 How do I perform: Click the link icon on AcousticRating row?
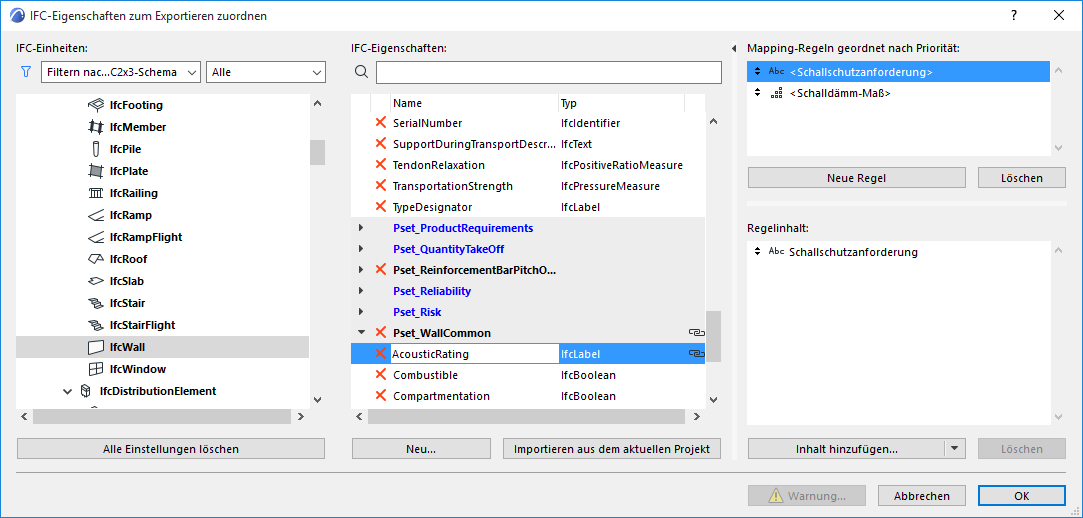(696, 354)
